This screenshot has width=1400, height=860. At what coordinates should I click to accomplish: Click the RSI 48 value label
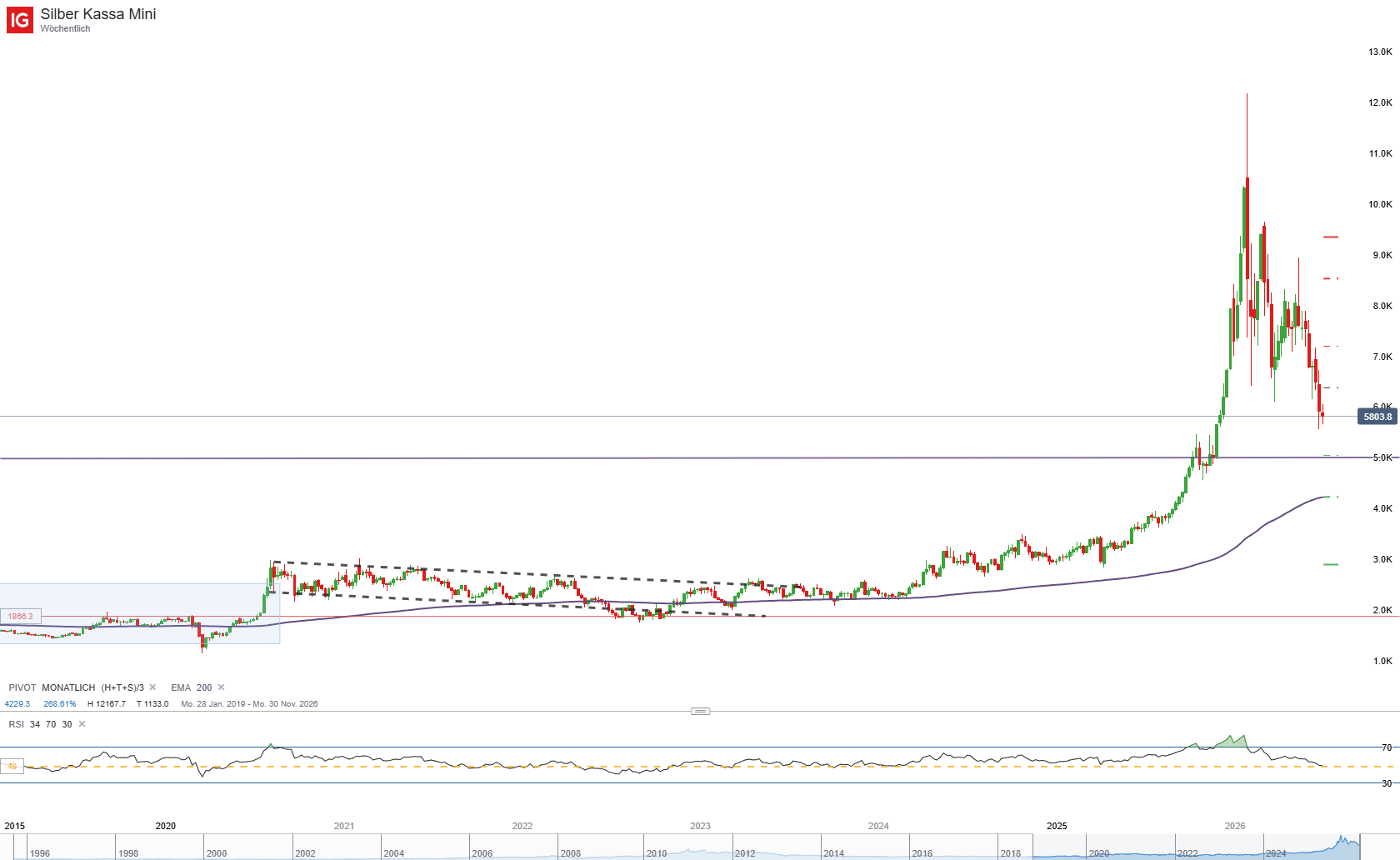[x=12, y=767]
